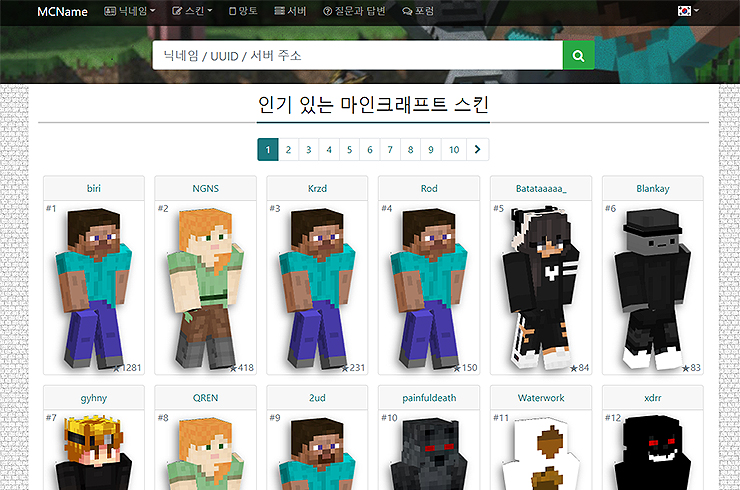Open the Korean flag language selector

coord(688,11)
